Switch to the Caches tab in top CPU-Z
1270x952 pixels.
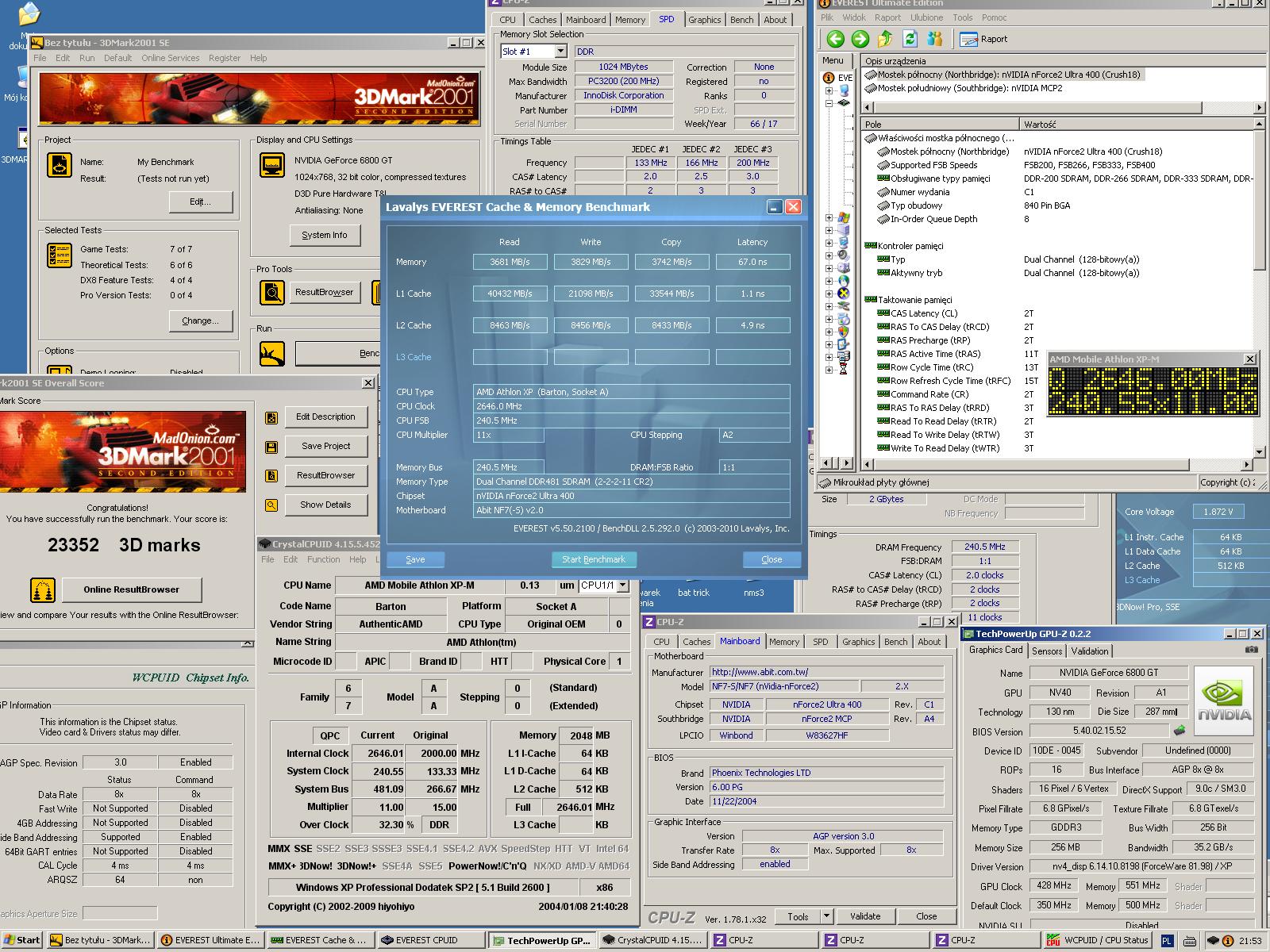(543, 20)
